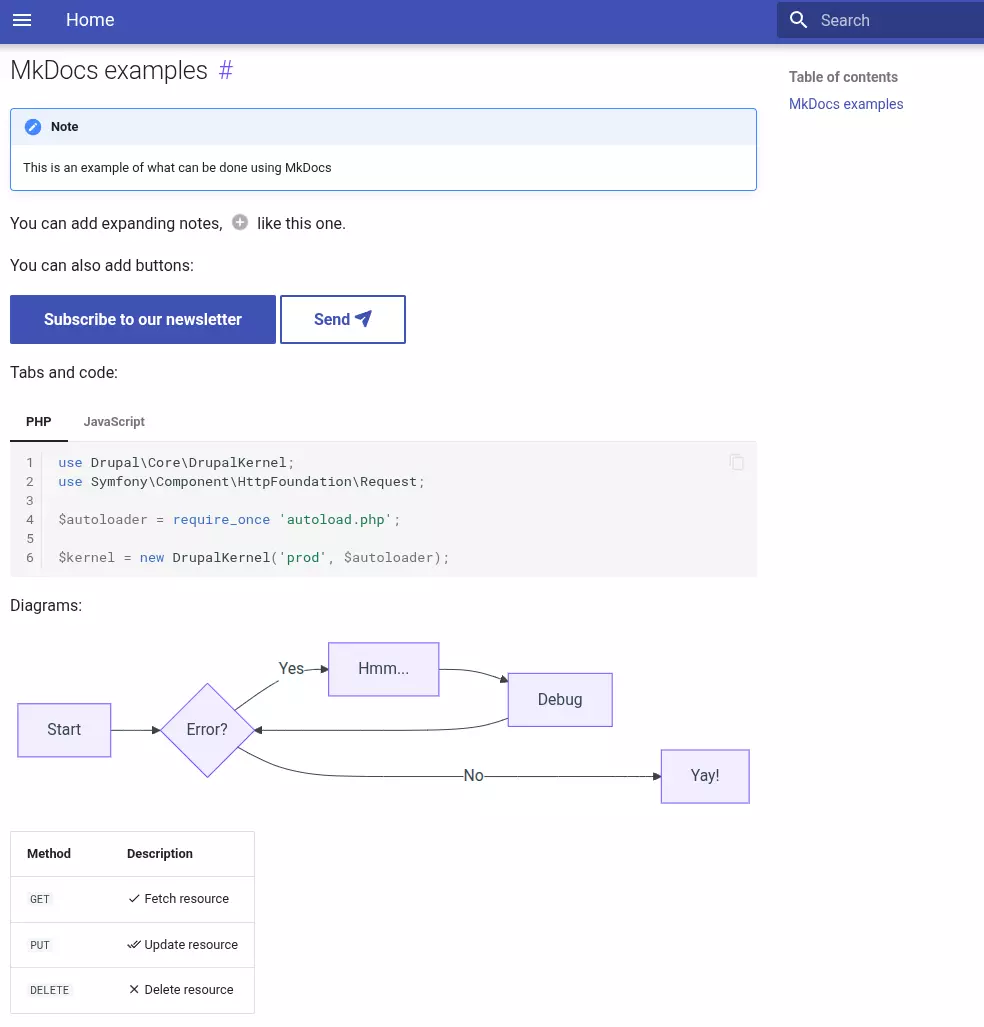Viewport: 984px width, 1027px height.
Task: Click the Debug diagram node
Action: point(560,700)
